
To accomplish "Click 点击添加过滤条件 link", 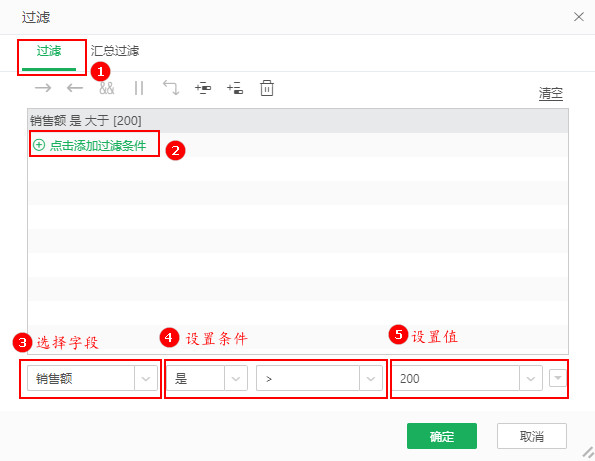I will pos(98,145).
